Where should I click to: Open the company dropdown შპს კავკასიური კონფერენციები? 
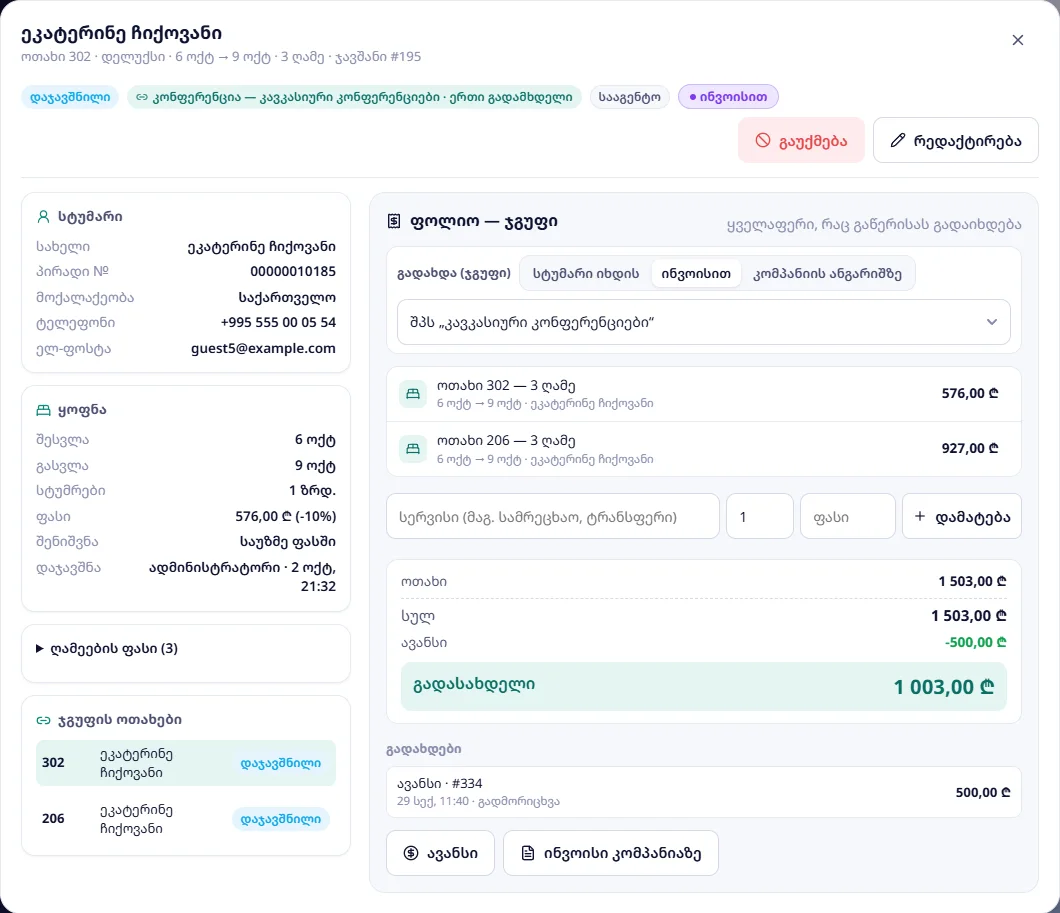[704, 322]
